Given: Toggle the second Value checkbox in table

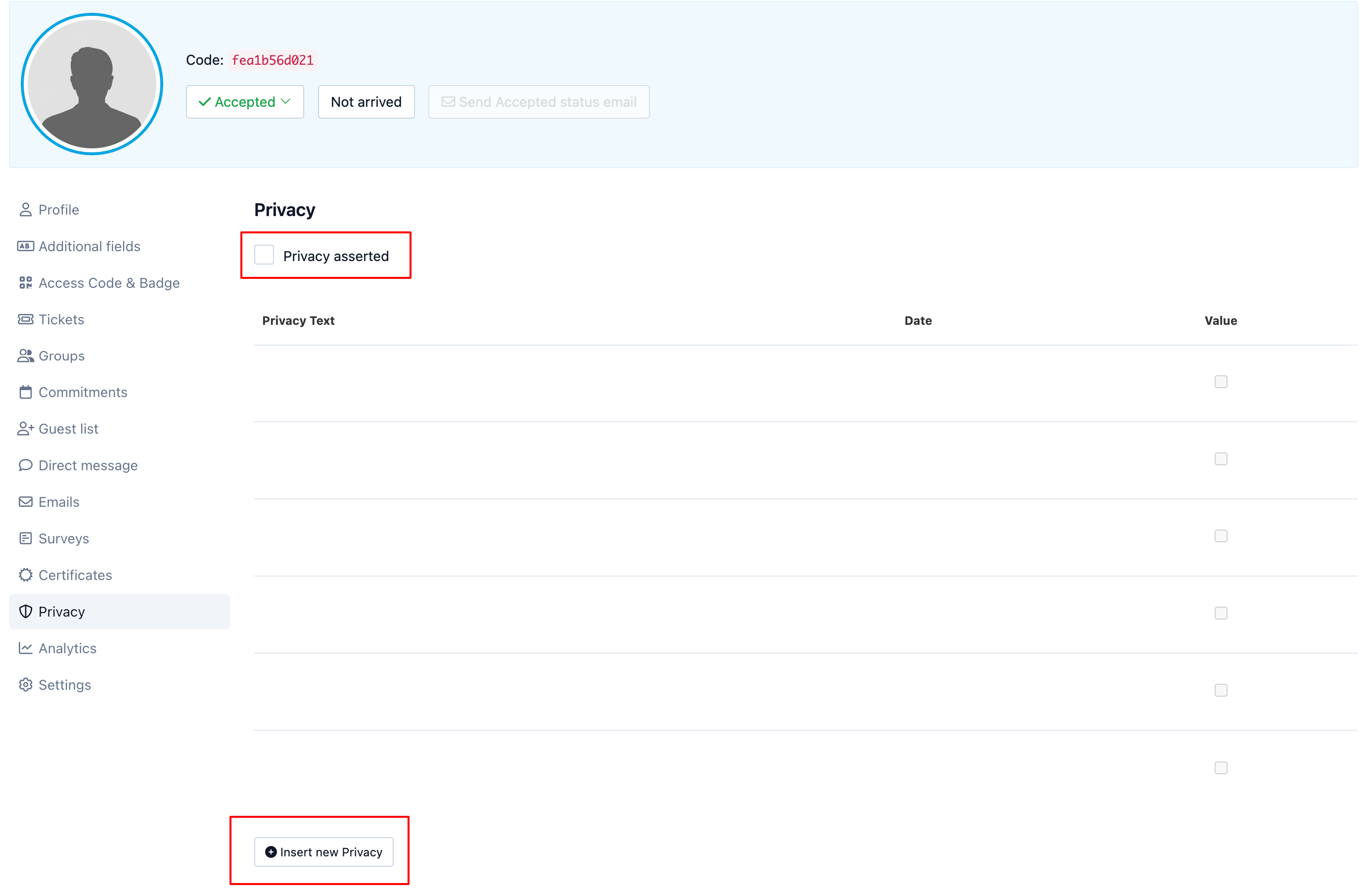Looking at the screenshot, I should [1221, 459].
